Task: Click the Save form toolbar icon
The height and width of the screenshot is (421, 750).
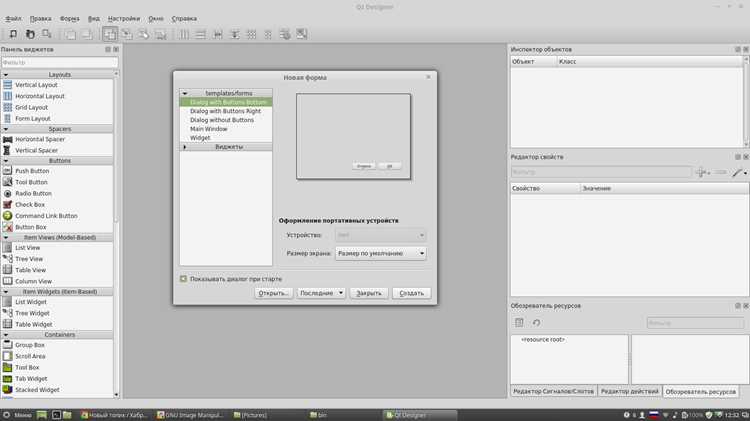Action: pos(47,34)
